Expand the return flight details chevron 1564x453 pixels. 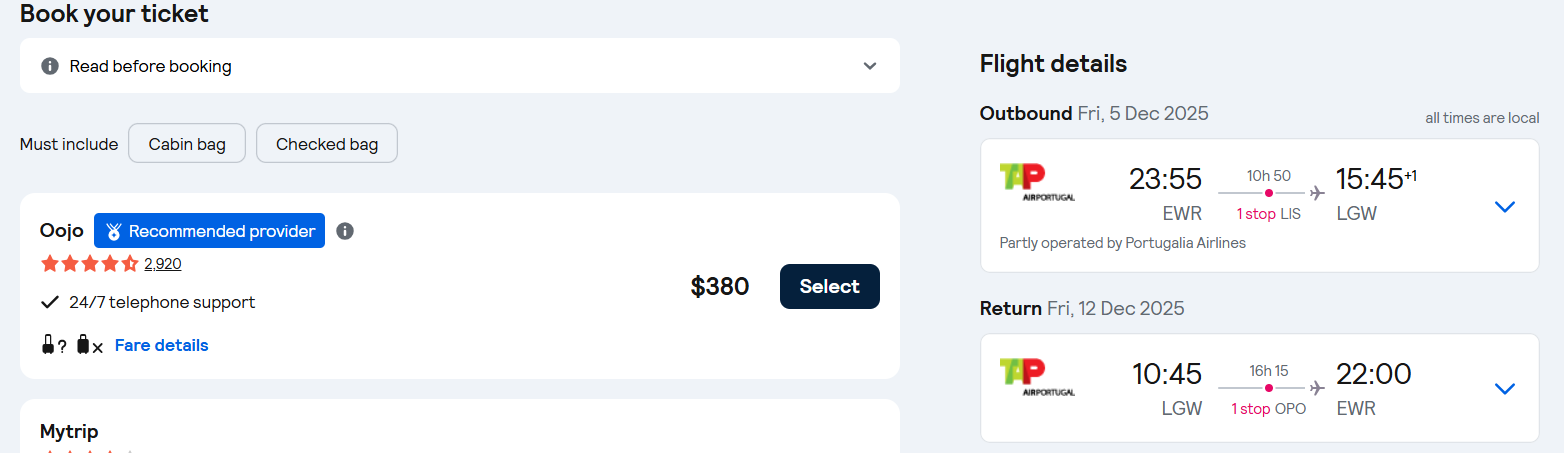pyautogui.click(x=1504, y=388)
